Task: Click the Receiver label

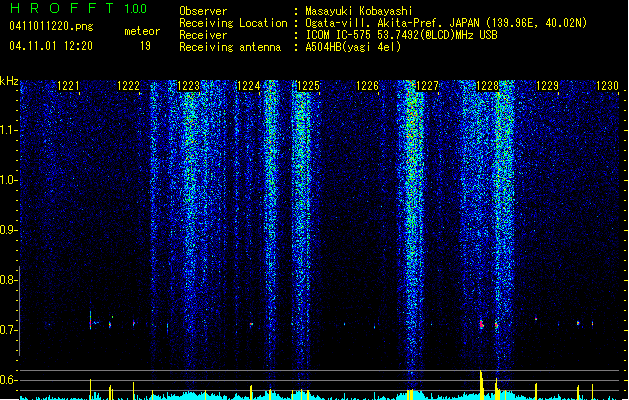Action: coord(203,35)
